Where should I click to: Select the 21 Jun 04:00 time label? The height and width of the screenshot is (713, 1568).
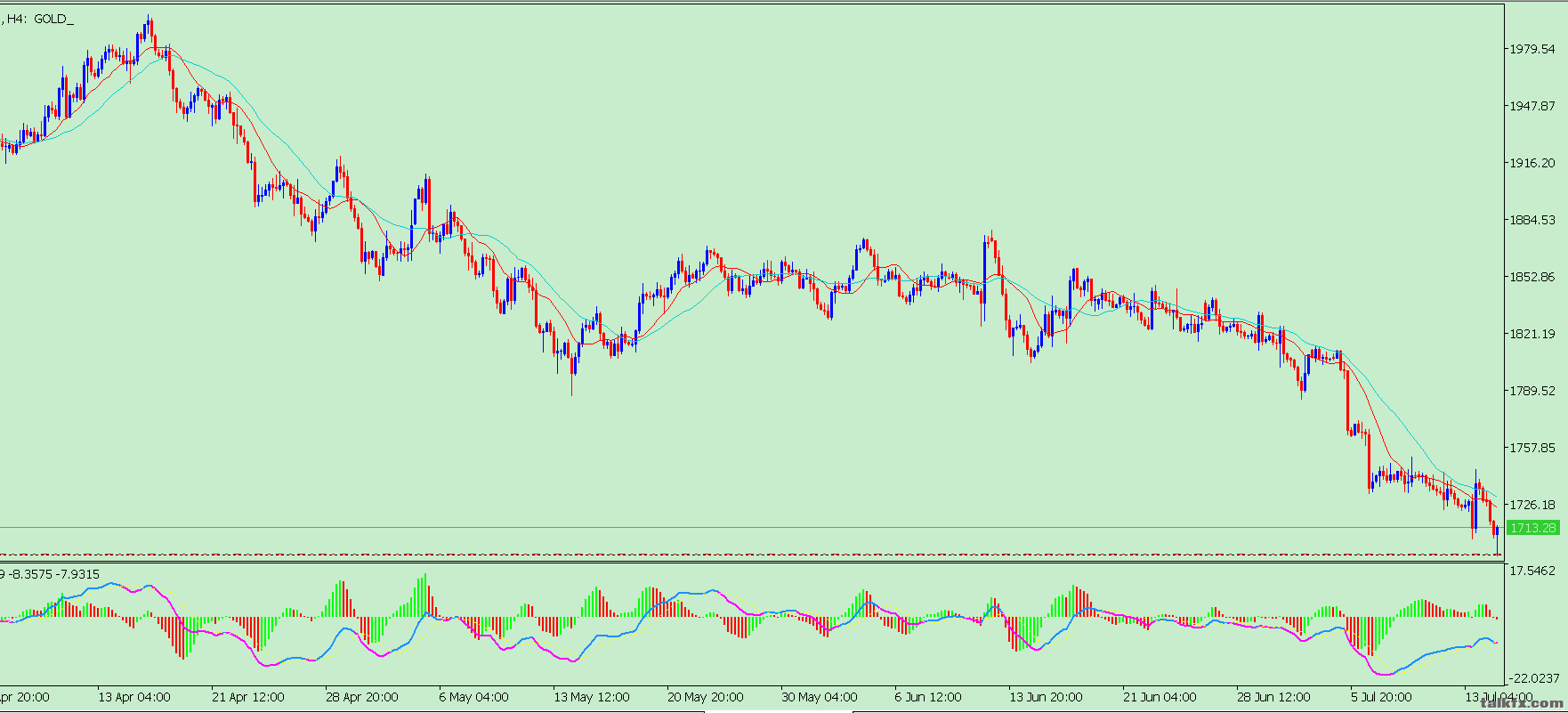[x=1160, y=697]
